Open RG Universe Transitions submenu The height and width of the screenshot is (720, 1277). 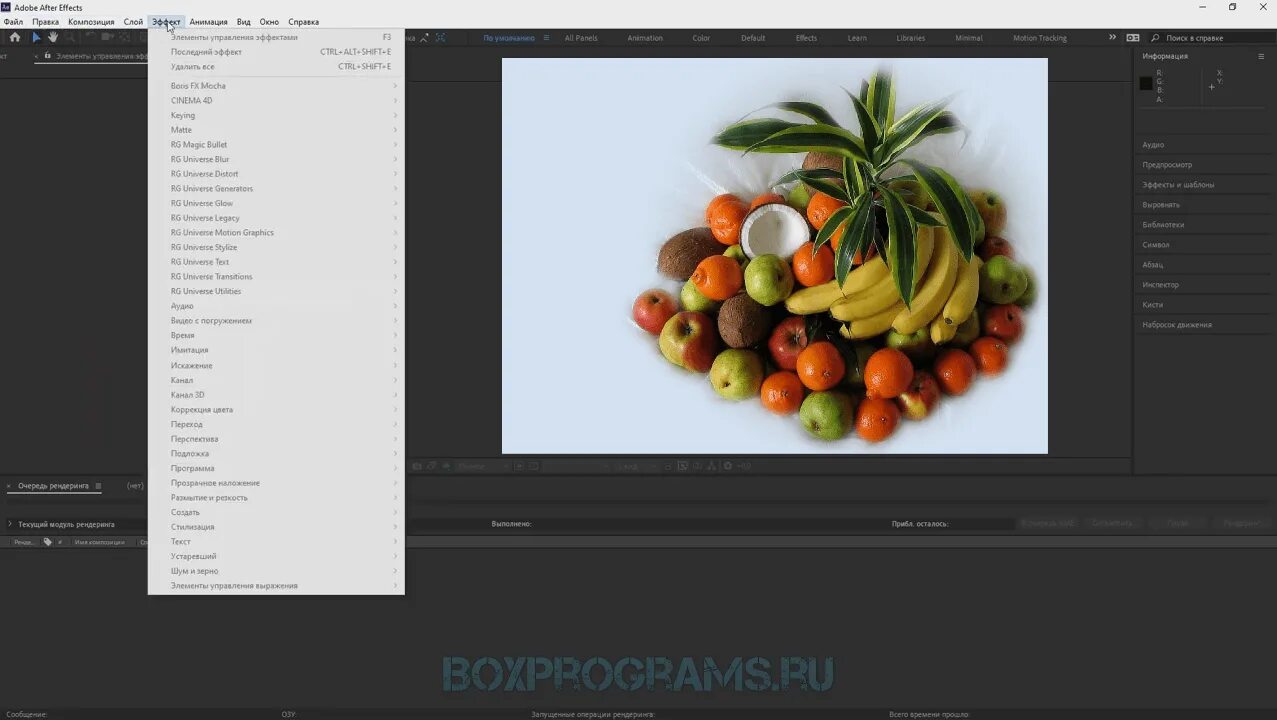pos(276,276)
